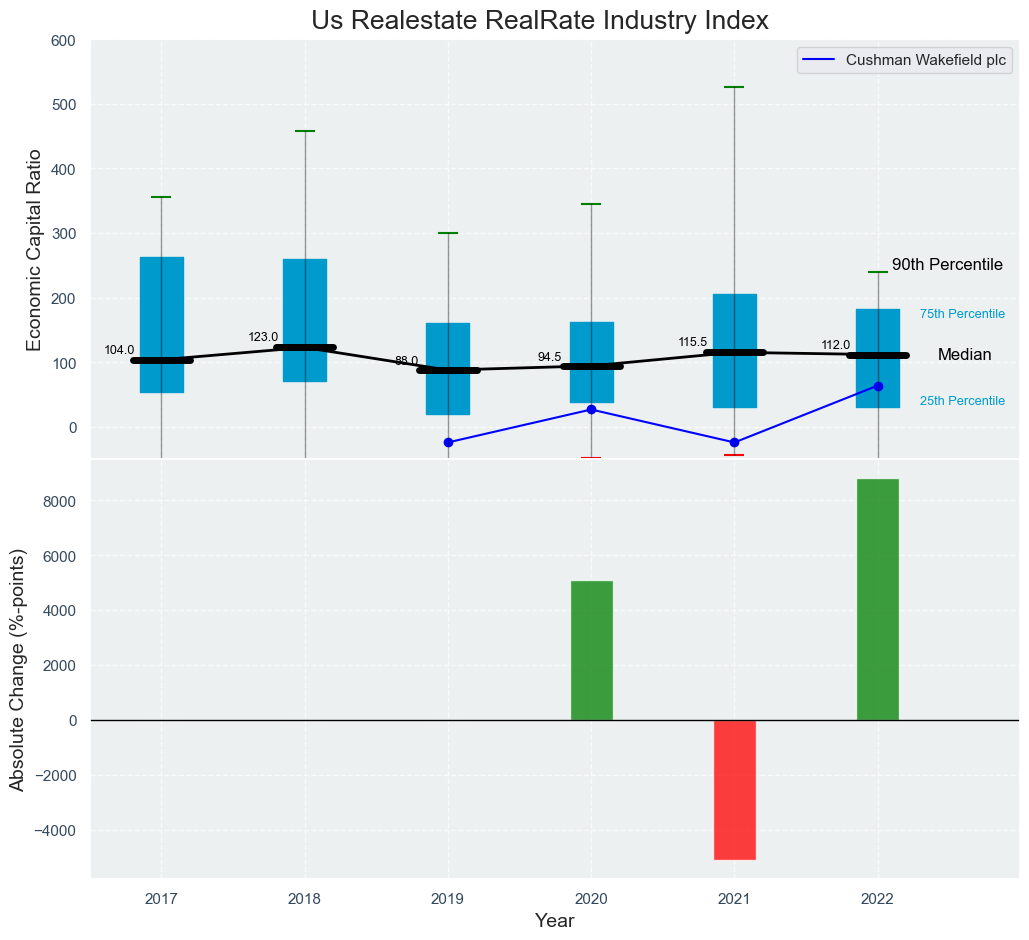Screen dimensions: 1029x940
Task: Click the 90th Percentile annotation text
Action: tap(947, 265)
